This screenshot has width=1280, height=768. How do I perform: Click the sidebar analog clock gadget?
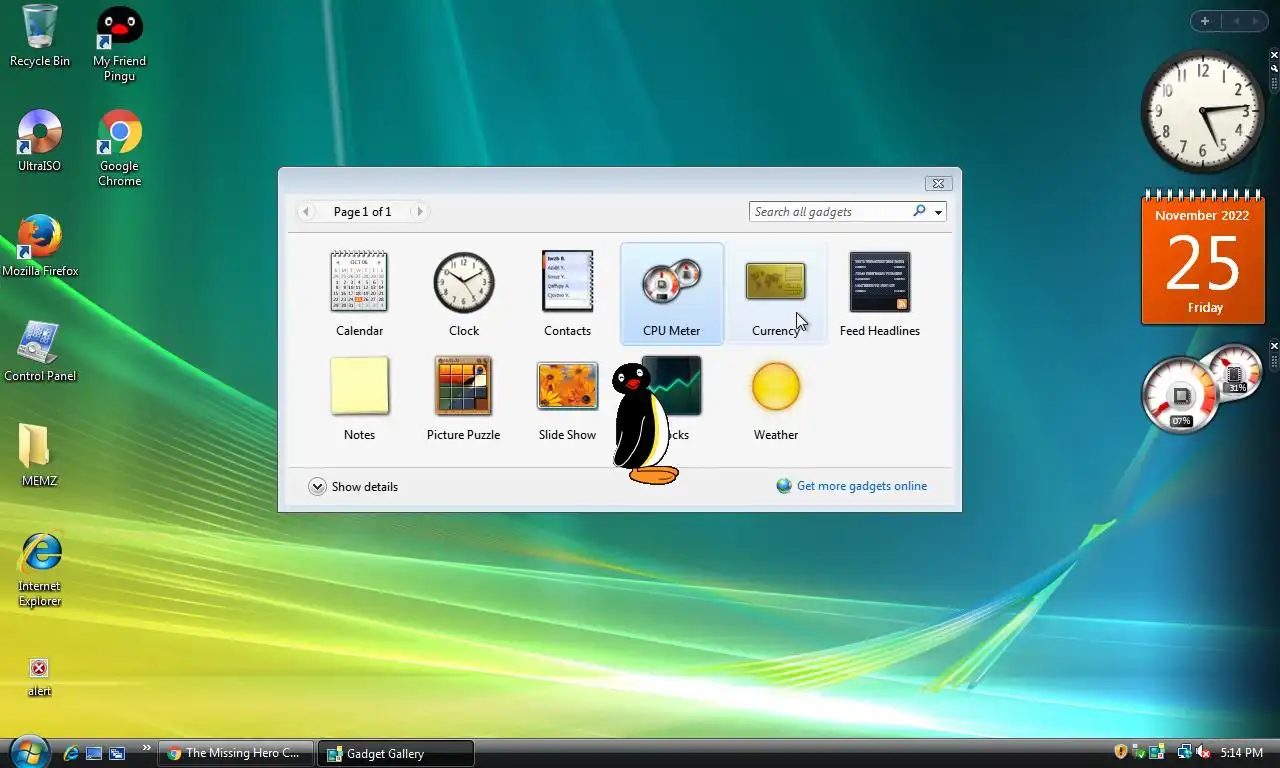1203,111
